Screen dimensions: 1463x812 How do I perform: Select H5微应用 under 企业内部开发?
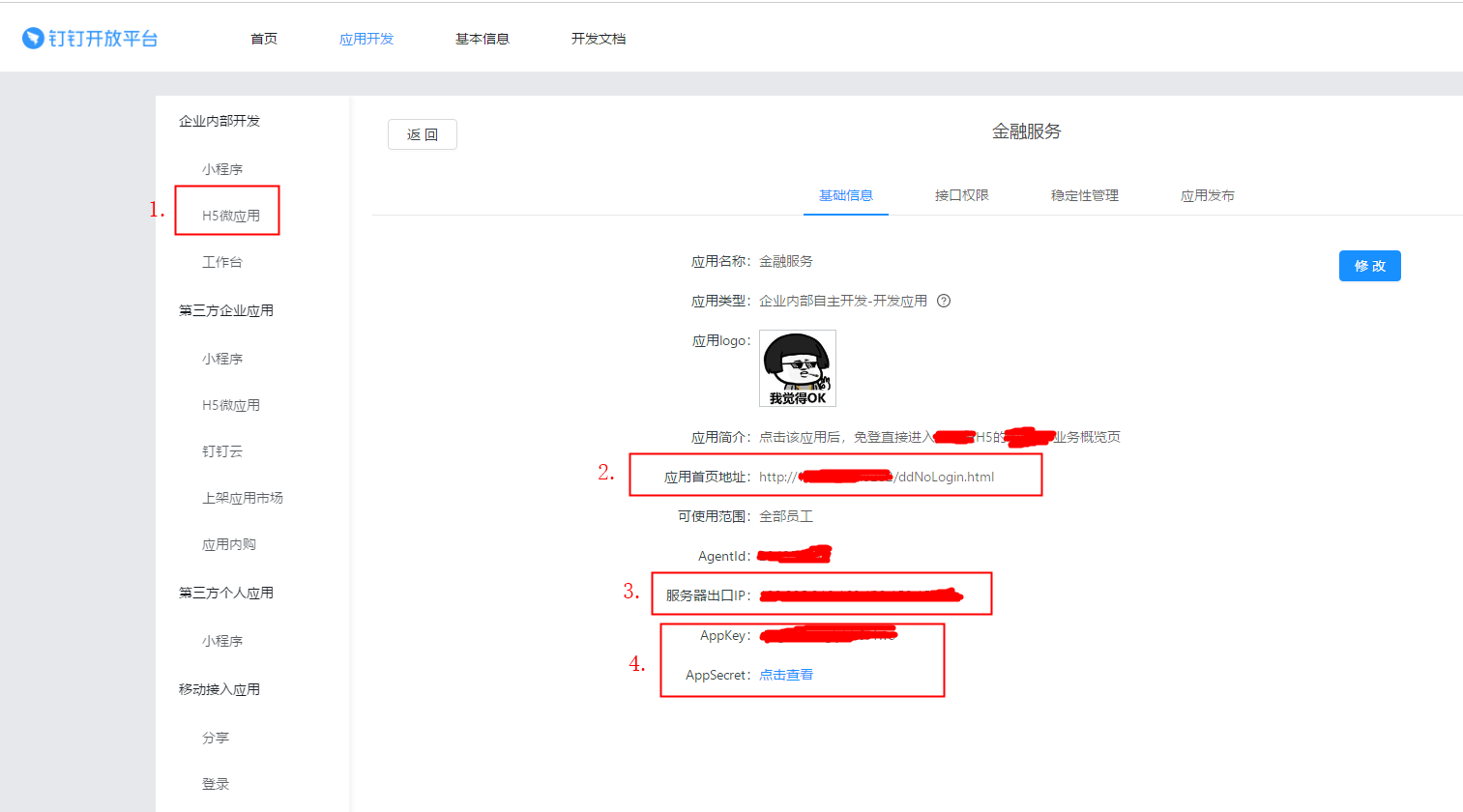click(231, 216)
